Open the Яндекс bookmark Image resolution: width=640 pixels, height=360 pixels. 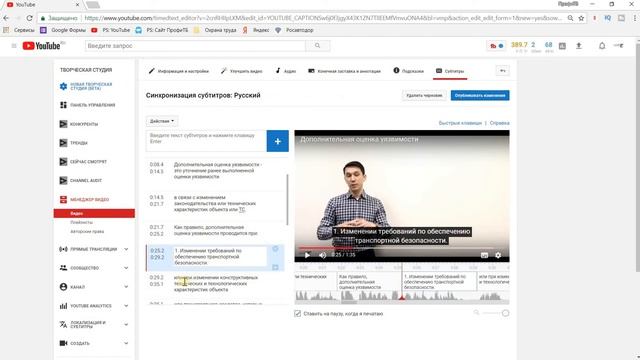click(x=256, y=30)
